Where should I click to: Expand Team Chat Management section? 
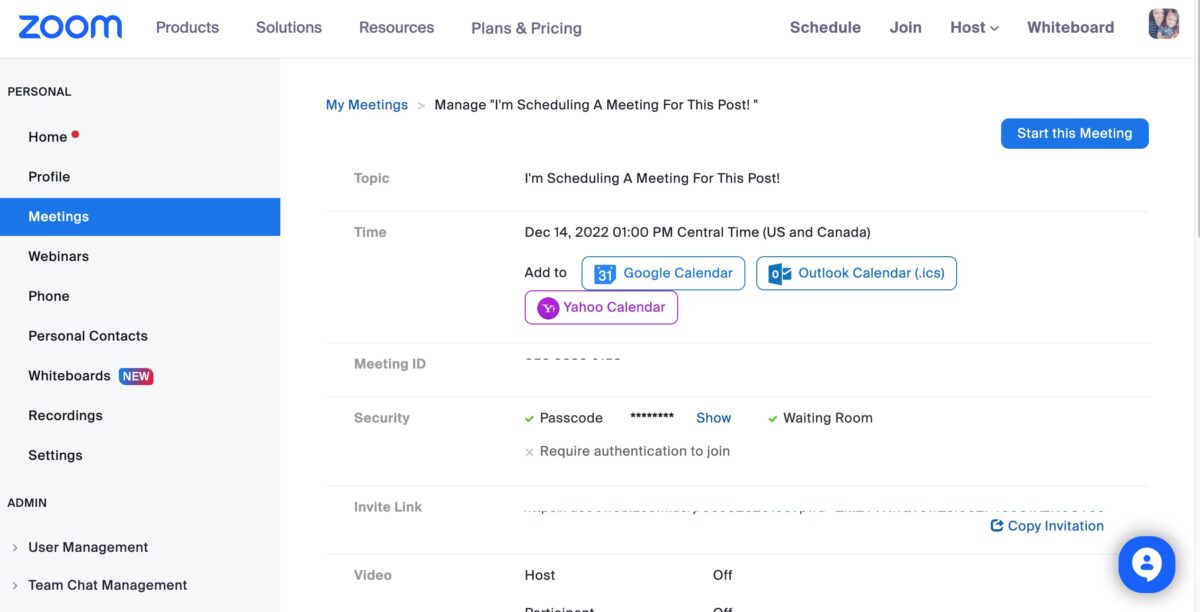click(15, 586)
